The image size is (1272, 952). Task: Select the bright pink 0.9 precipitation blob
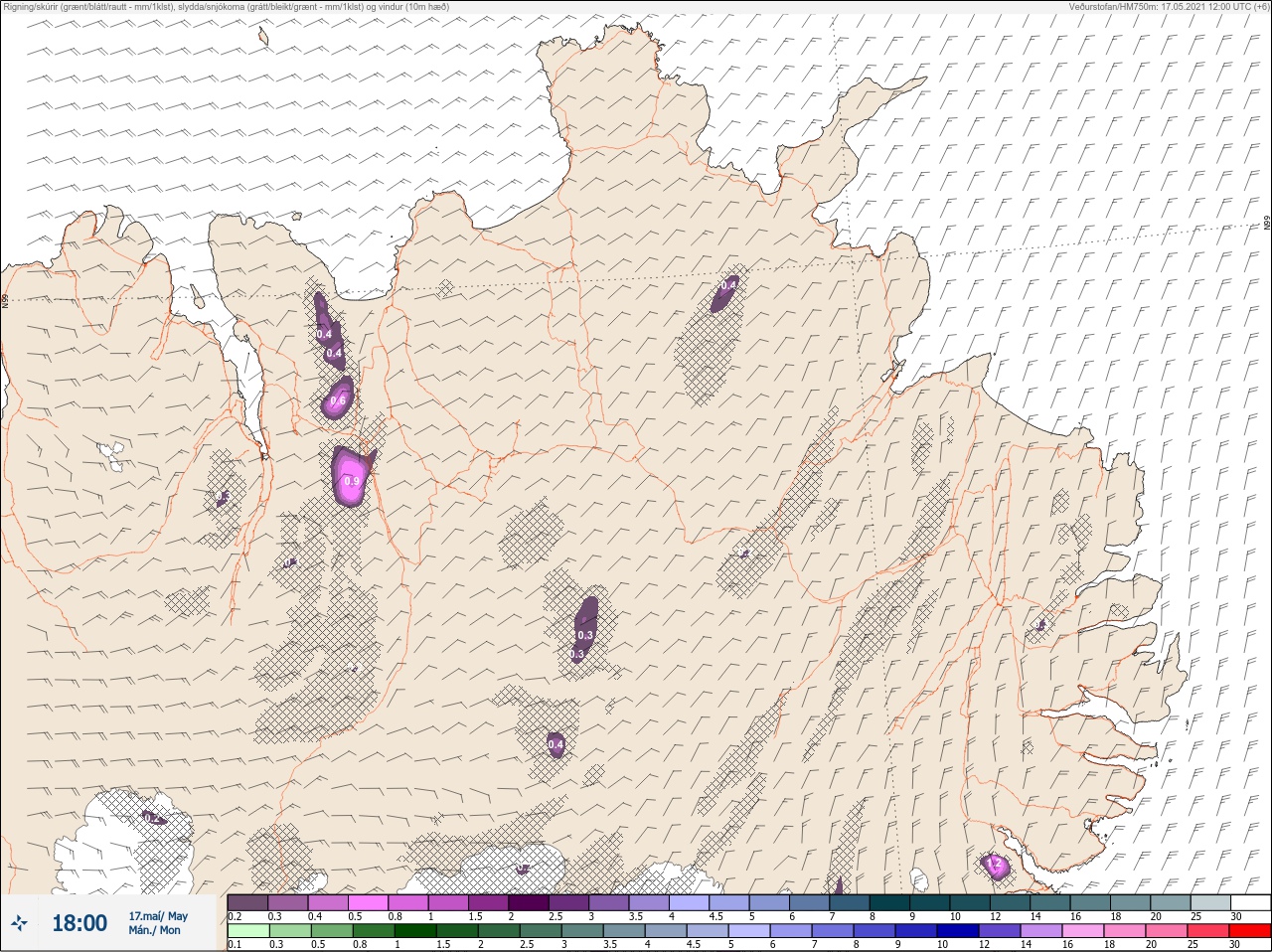[x=351, y=478]
